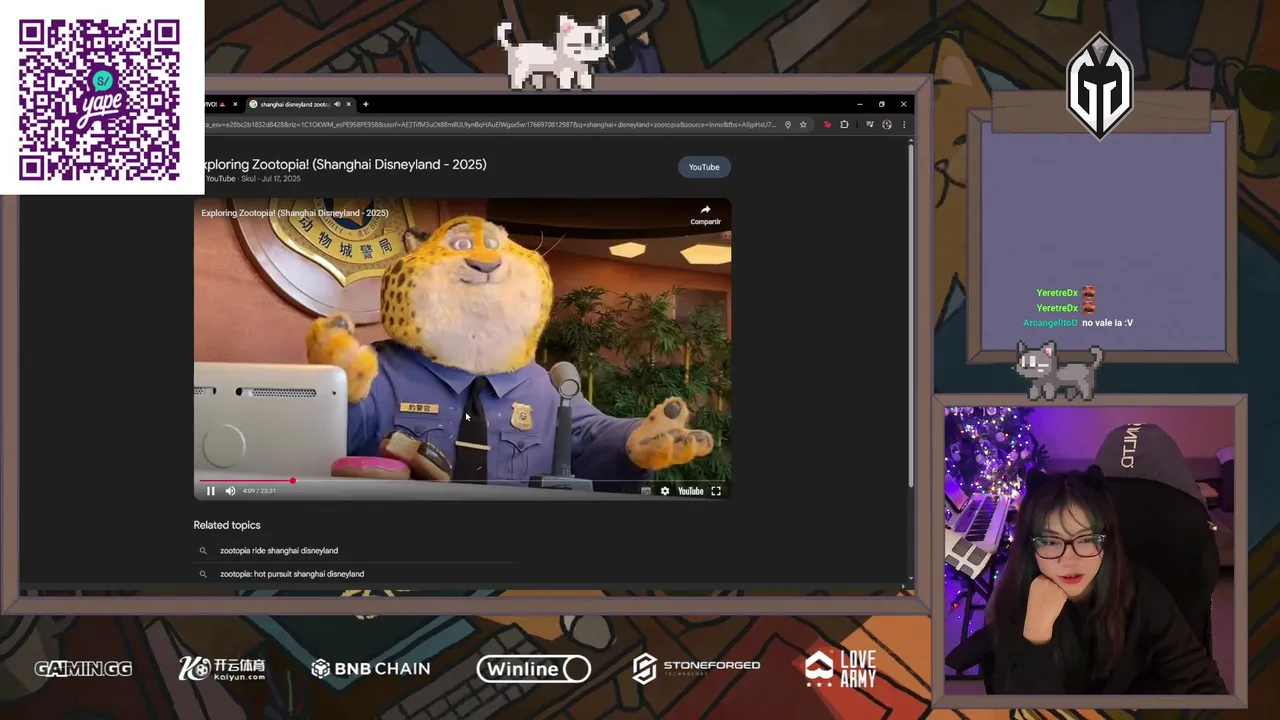
Task: Click the white pixel cat on browser window
Action: 554,52
